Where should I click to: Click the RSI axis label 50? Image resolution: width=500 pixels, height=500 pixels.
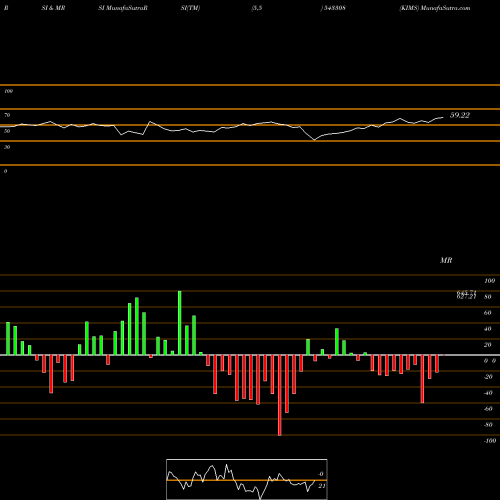[7, 131]
